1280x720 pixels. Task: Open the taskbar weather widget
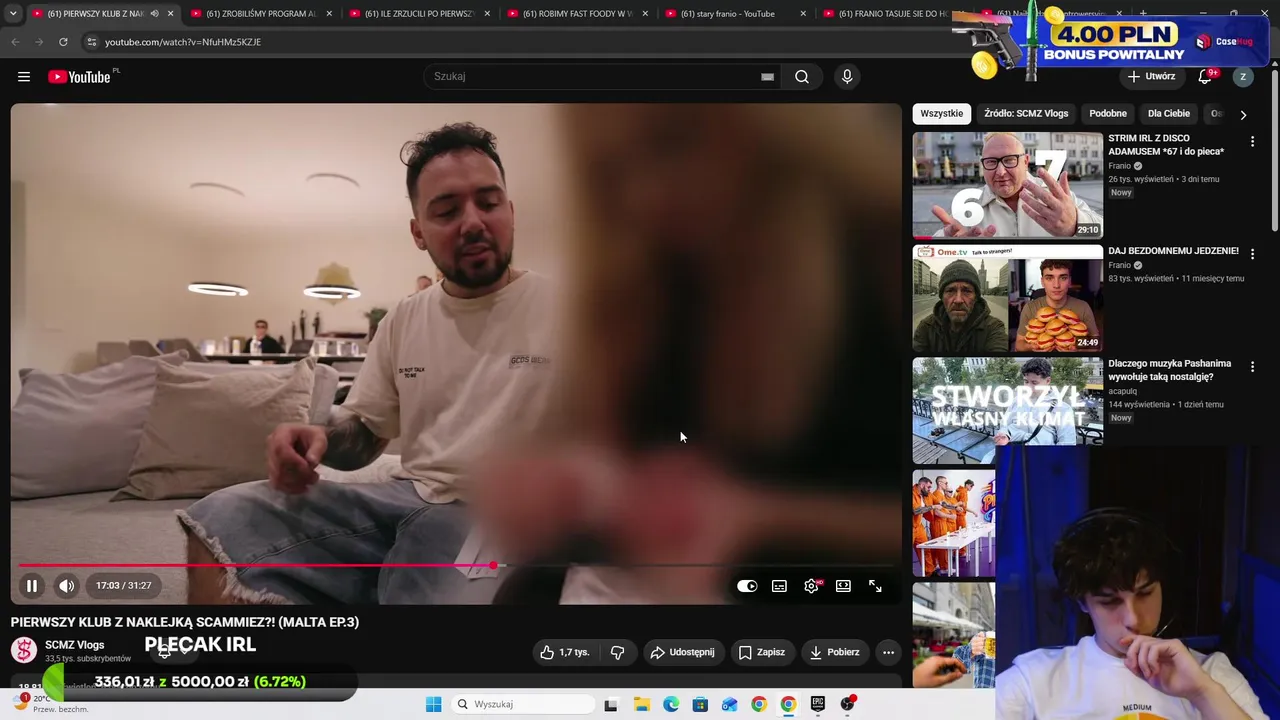click(x=52, y=703)
